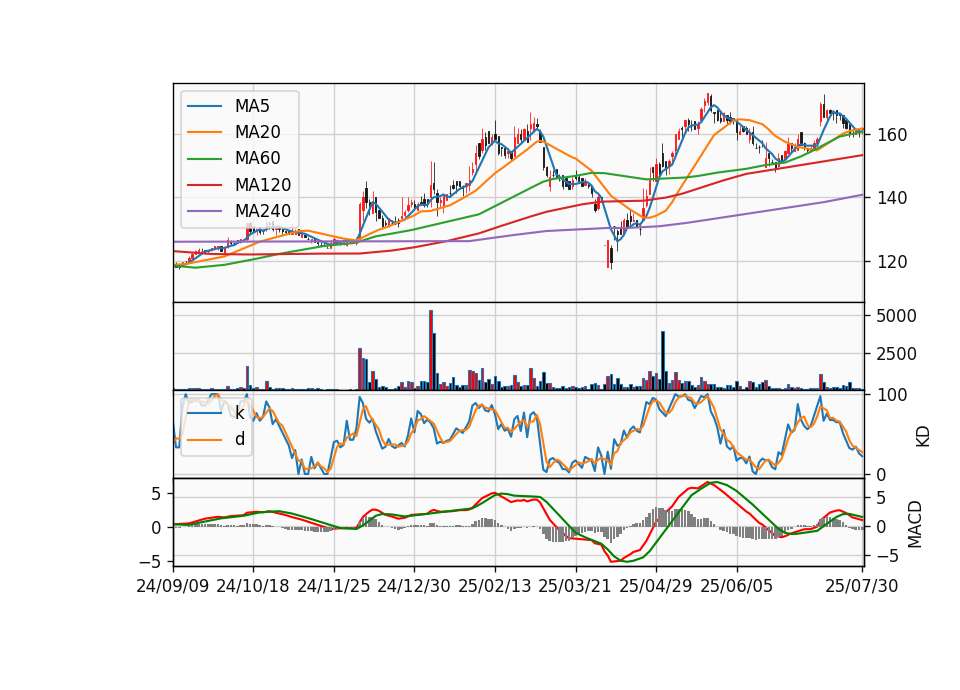Click the orange MA20 legend line
The image size is (960, 690).
coord(204,132)
